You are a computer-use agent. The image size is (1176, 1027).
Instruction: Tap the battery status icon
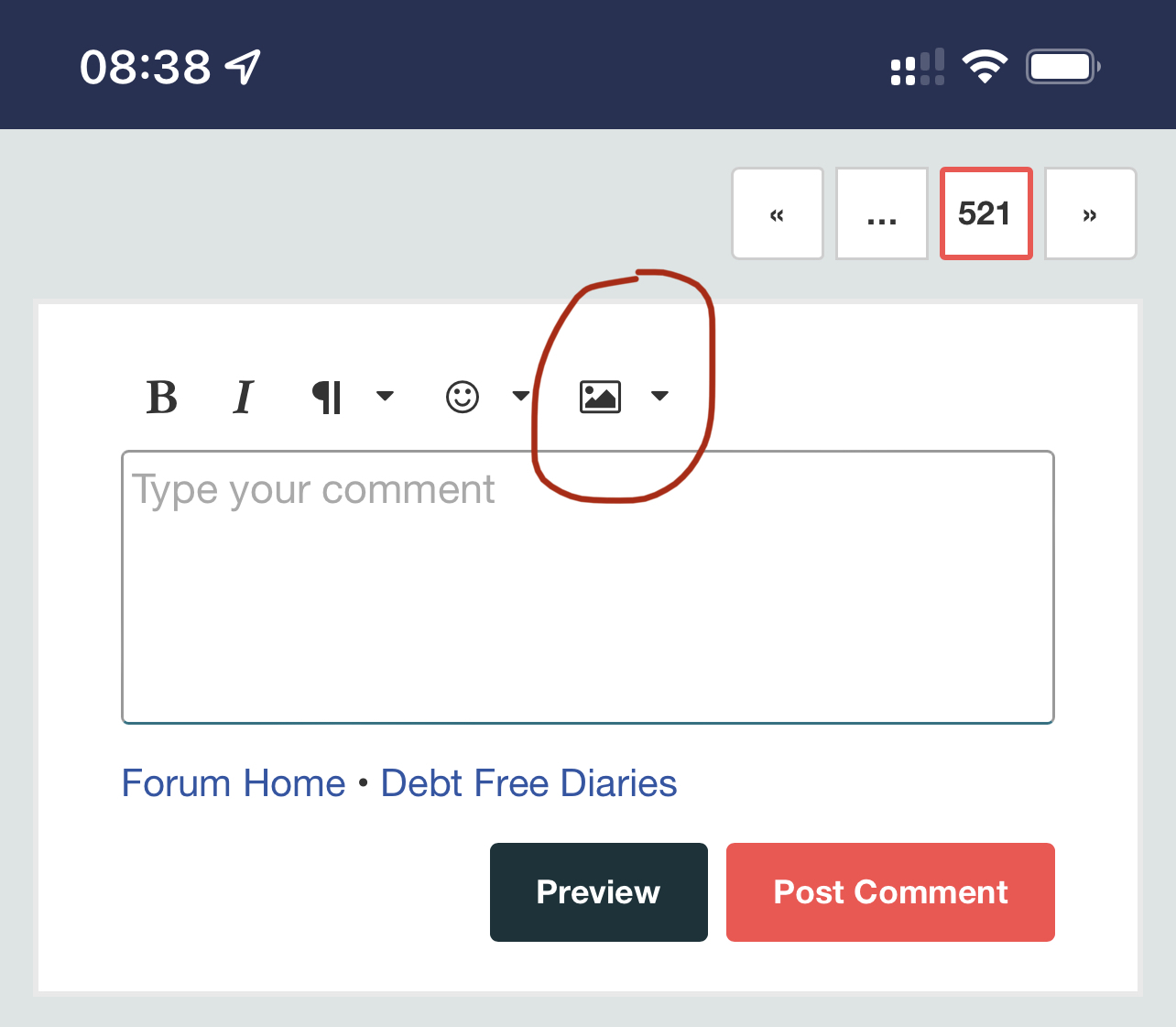[1062, 67]
